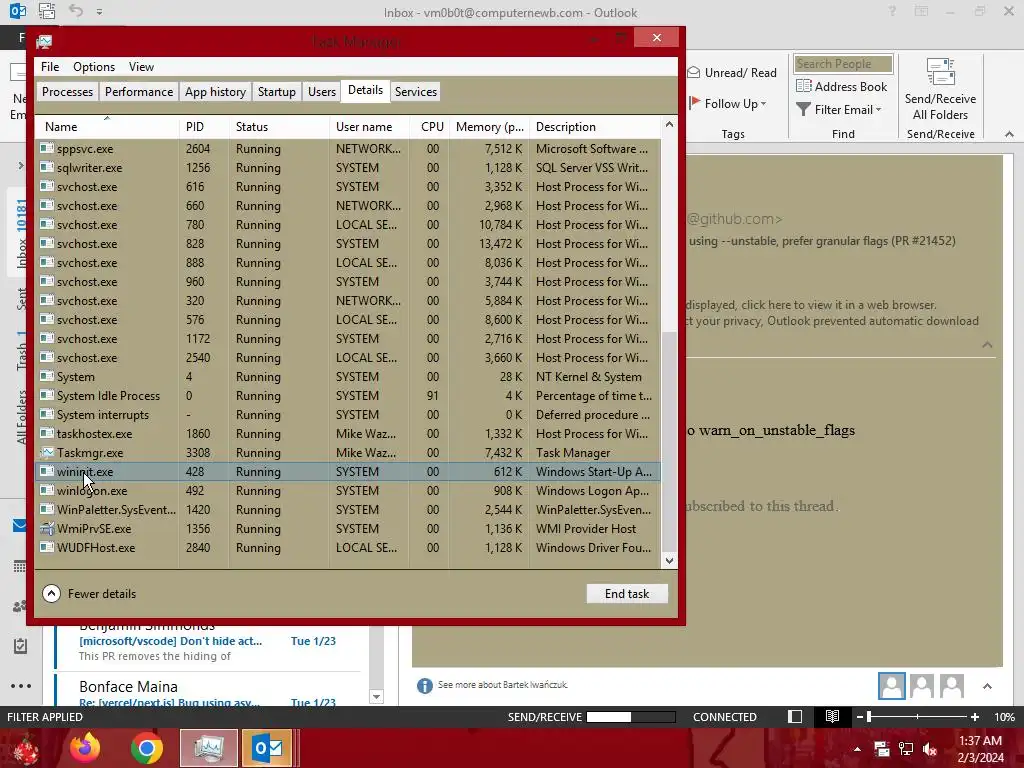1024x768 pixels.
Task: Click the second people pane contact photo
Action: [921, 686]
